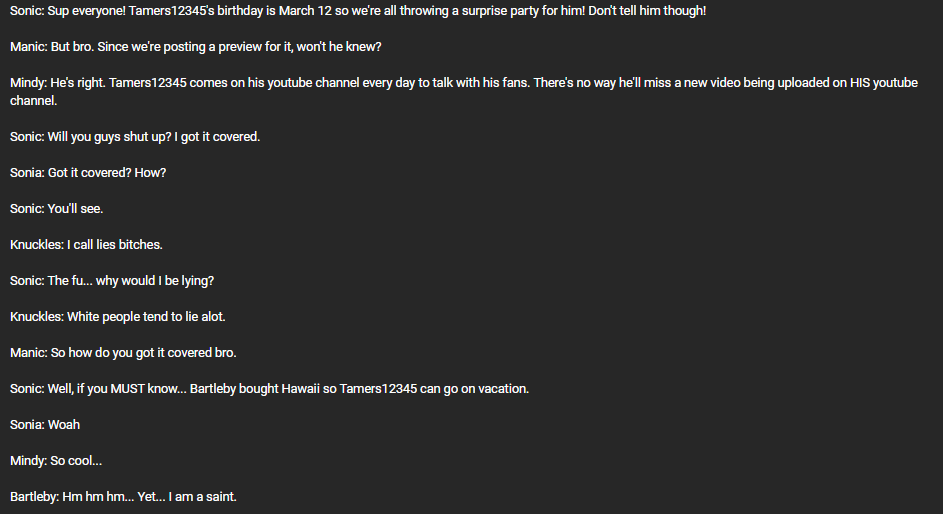Select Manic's 'how do you got it covered' line
The image size is (943, 514).
point(123,353)
